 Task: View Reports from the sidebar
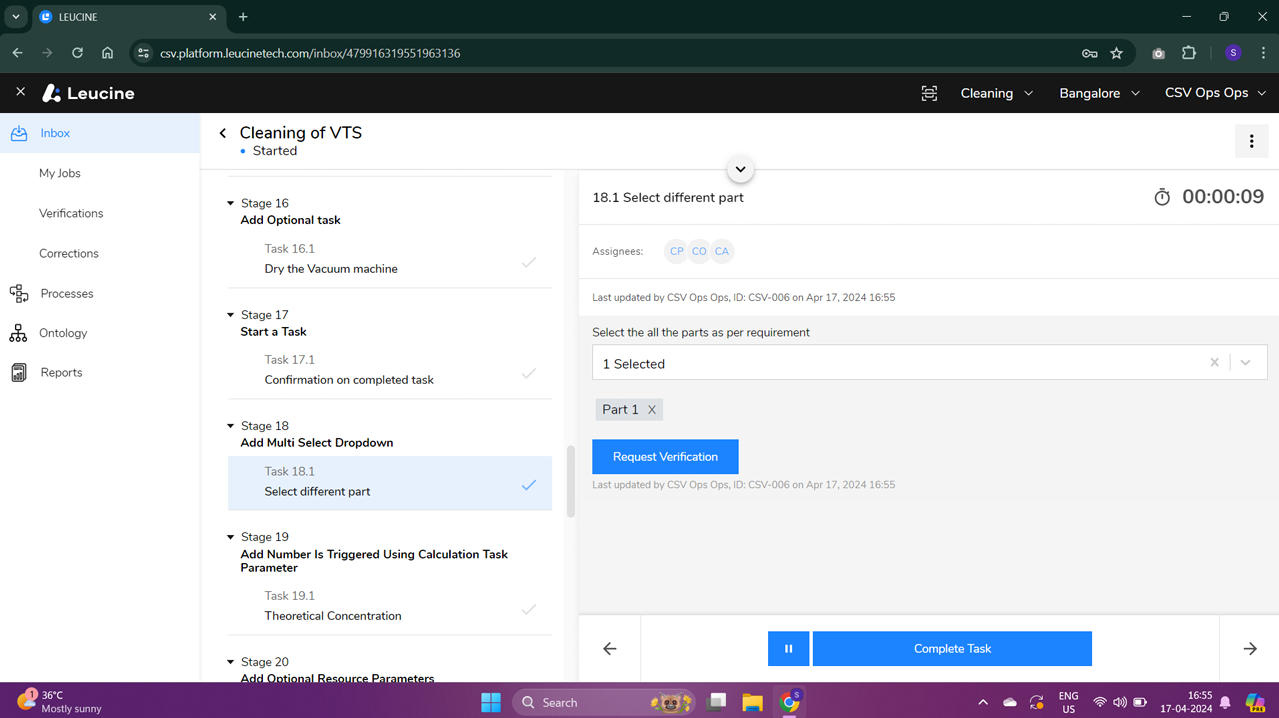60,372
